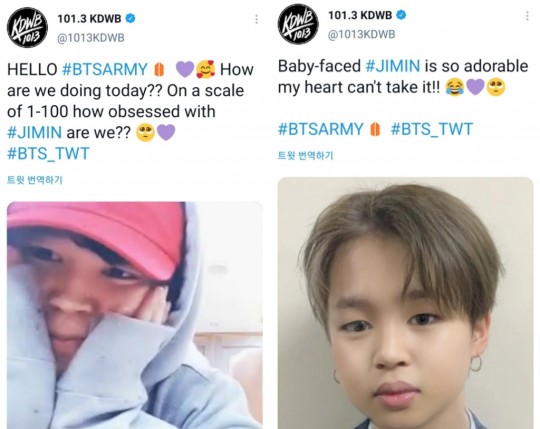Open @1013KDWB handle on left tweet

point(91,38)
